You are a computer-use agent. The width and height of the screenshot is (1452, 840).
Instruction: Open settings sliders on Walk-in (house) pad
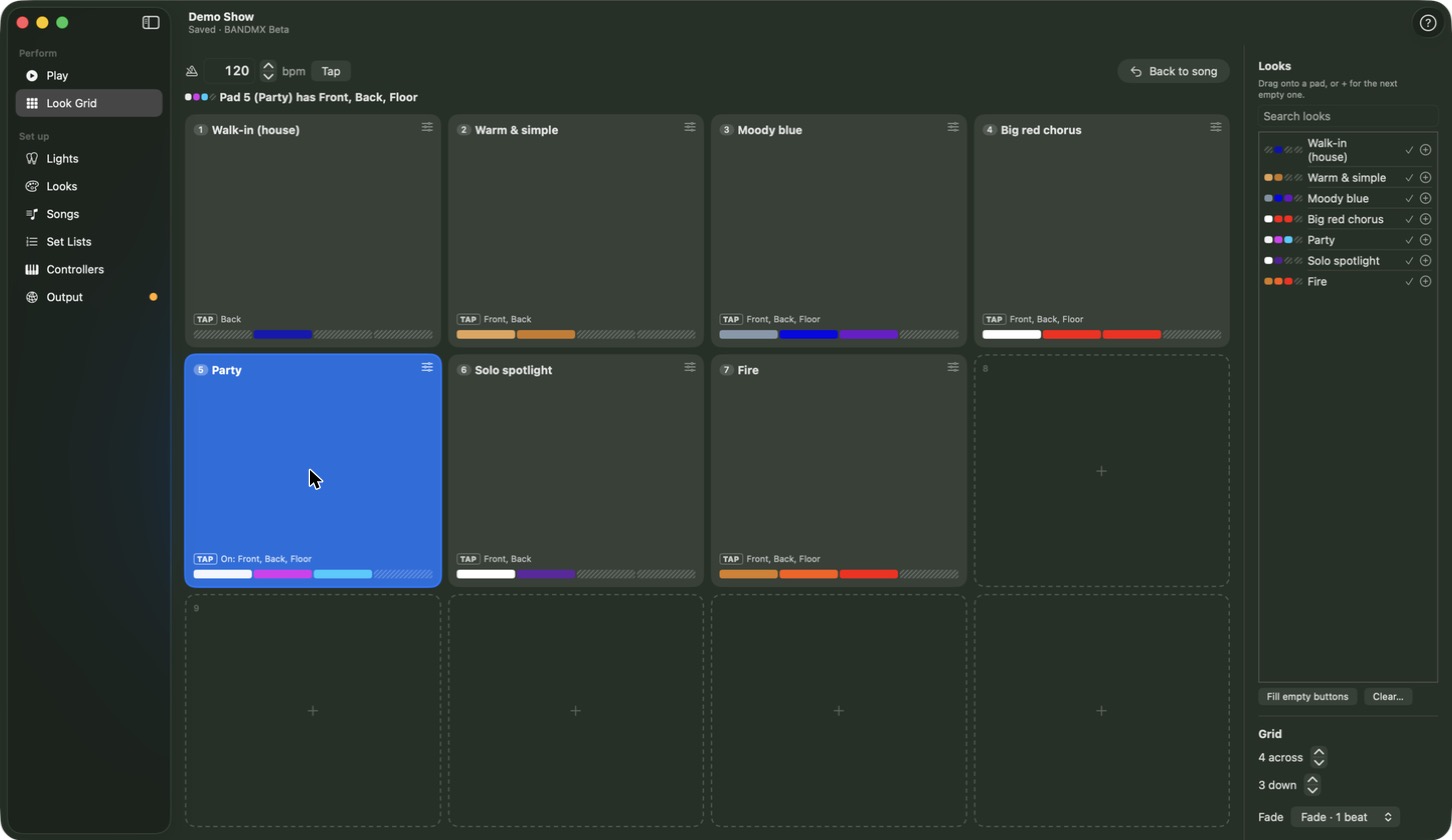427,127
